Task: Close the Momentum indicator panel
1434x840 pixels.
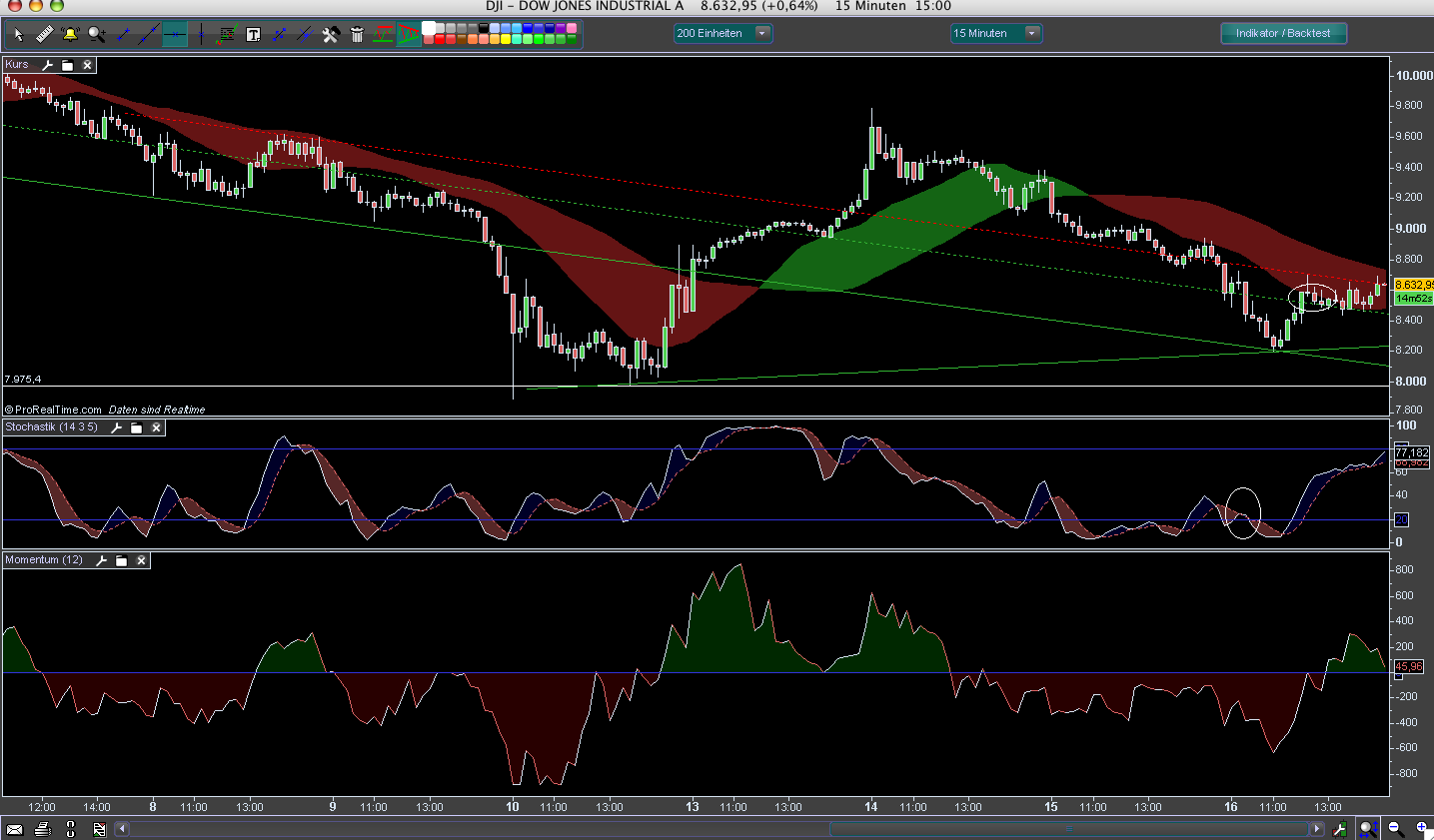Action: tap(141, 560)
